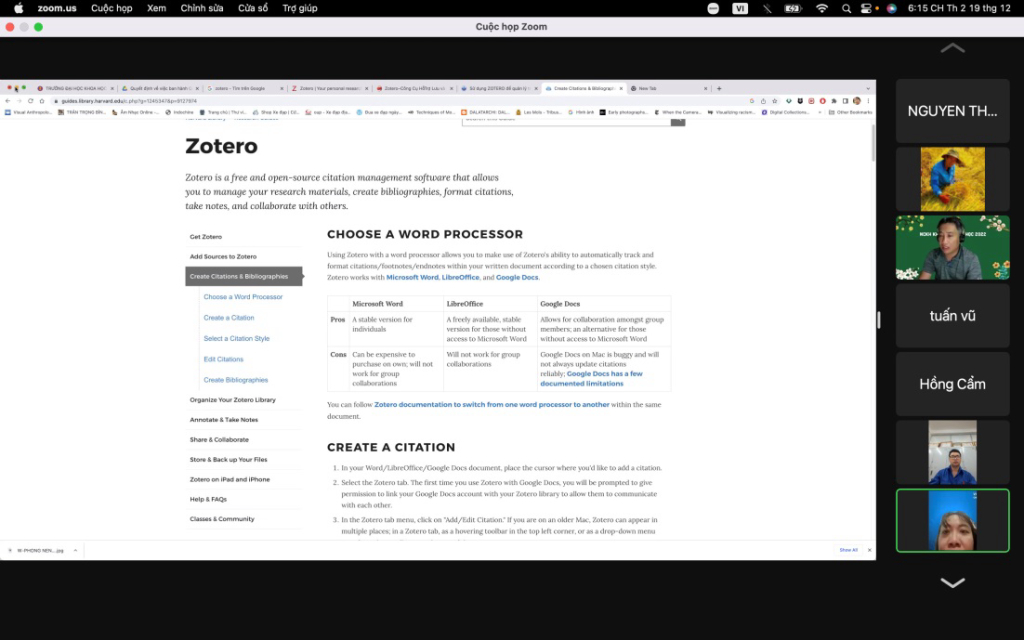Open the new tab plus button

click(x=719, y=88)
